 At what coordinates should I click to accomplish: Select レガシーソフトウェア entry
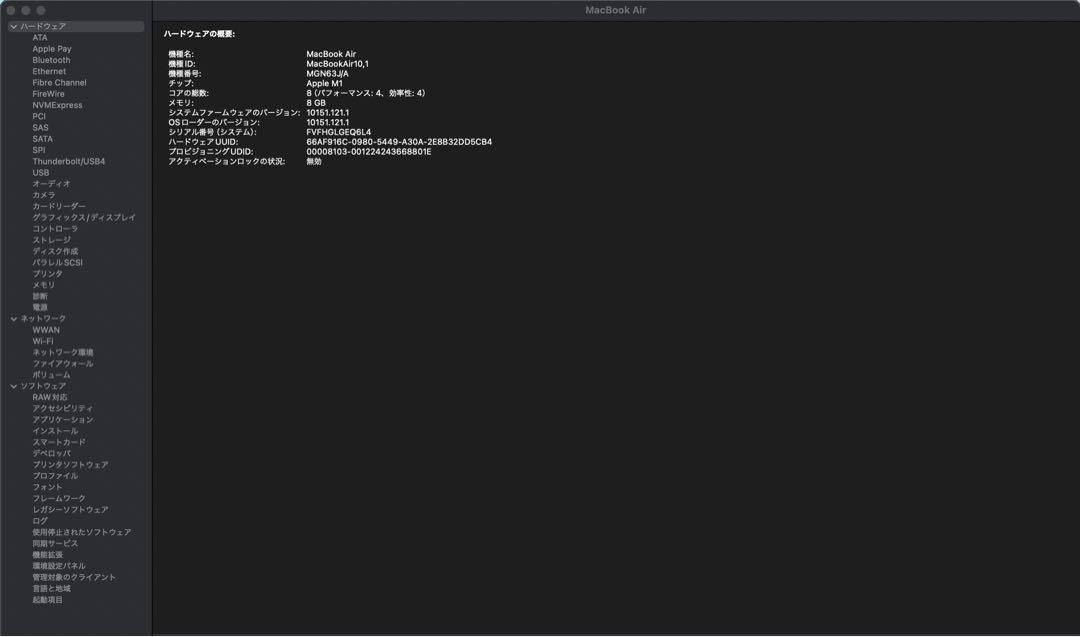coord(70,510)
